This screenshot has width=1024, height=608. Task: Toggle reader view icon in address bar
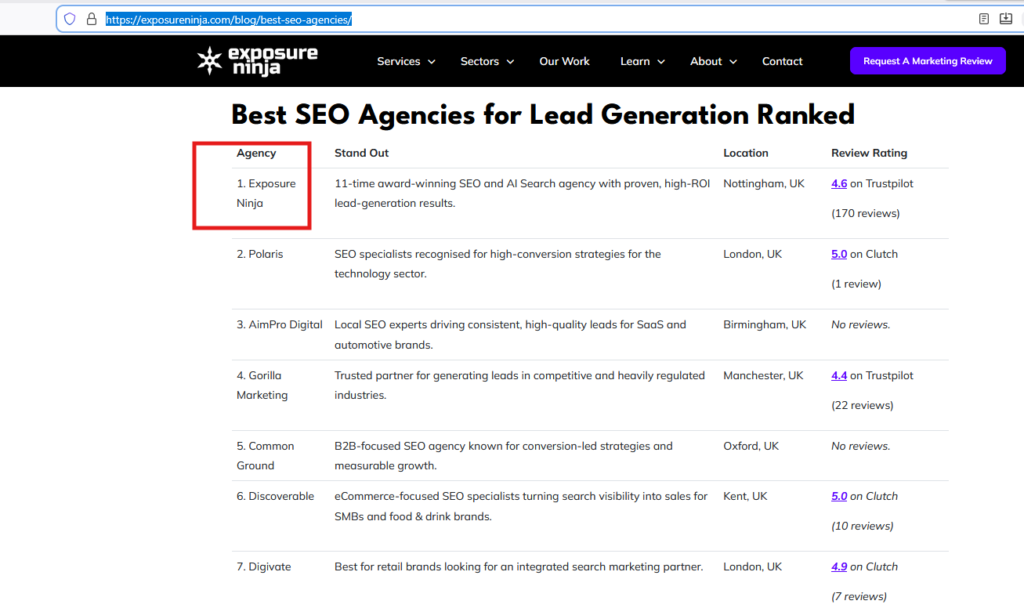coord(984,19)
